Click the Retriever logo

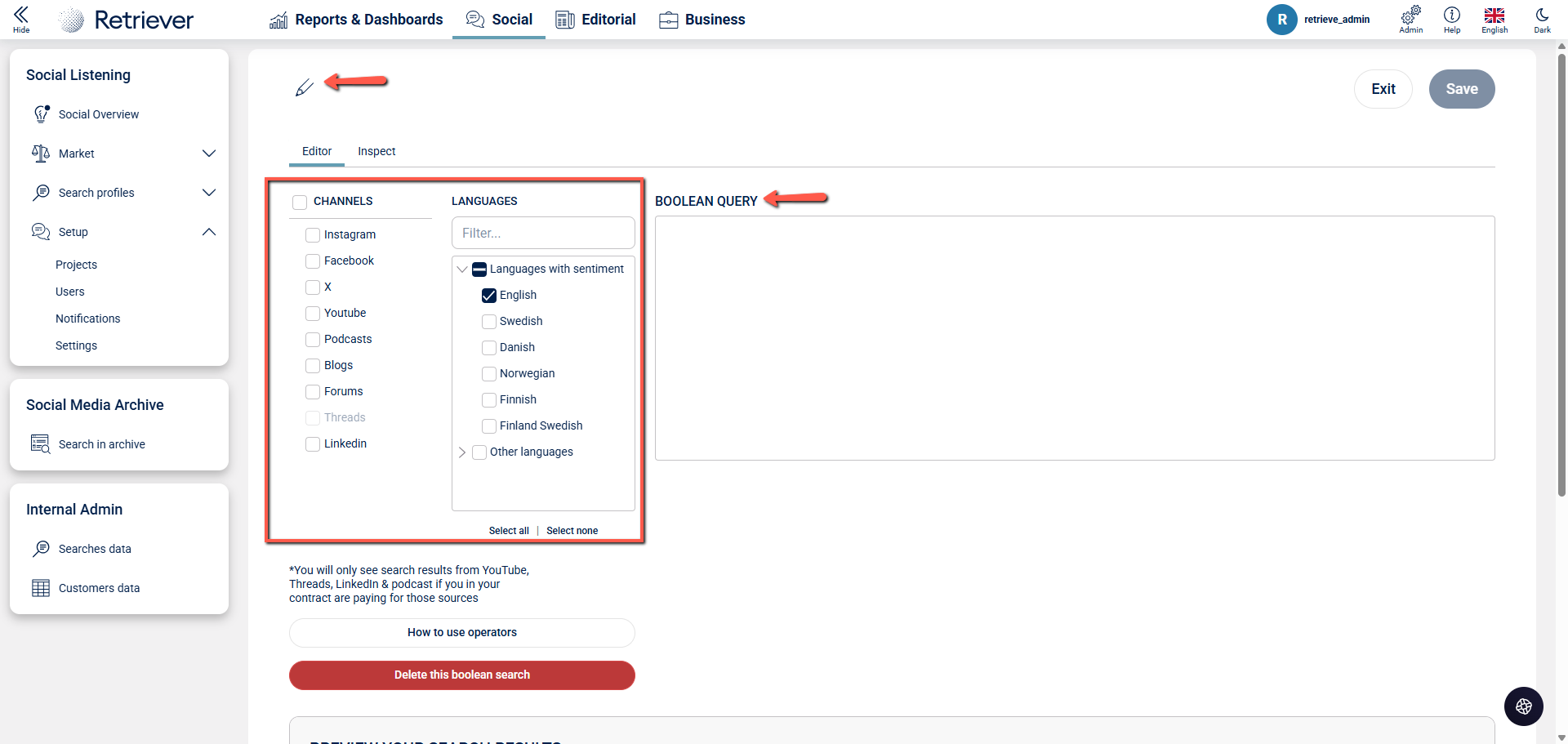pyautogui.click(x=127, y=20)
